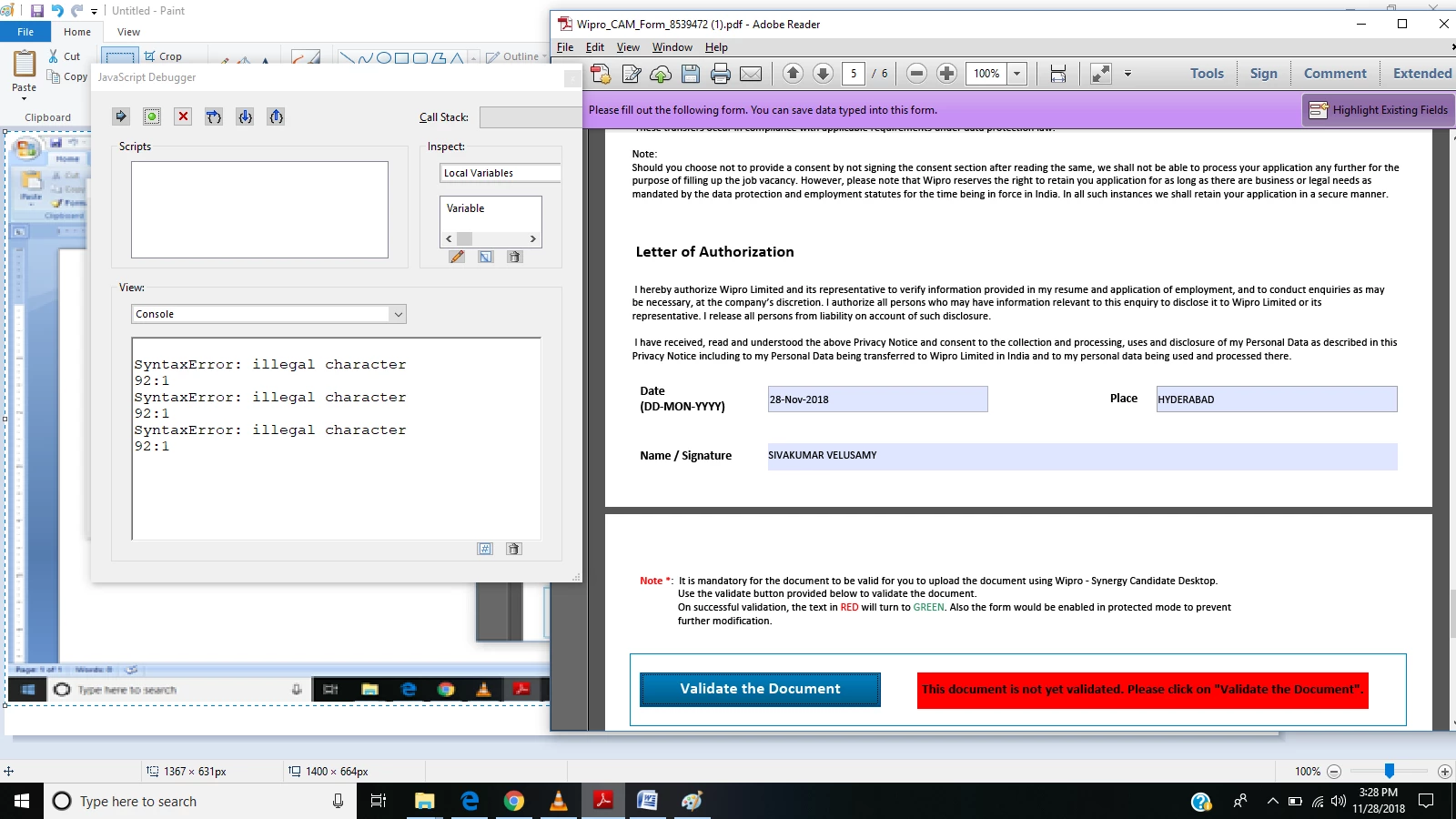Open the toolbar customize dropdown arrow in Reader
The height and width of the screenshot is (819, 1456).
click(1127, 74)
